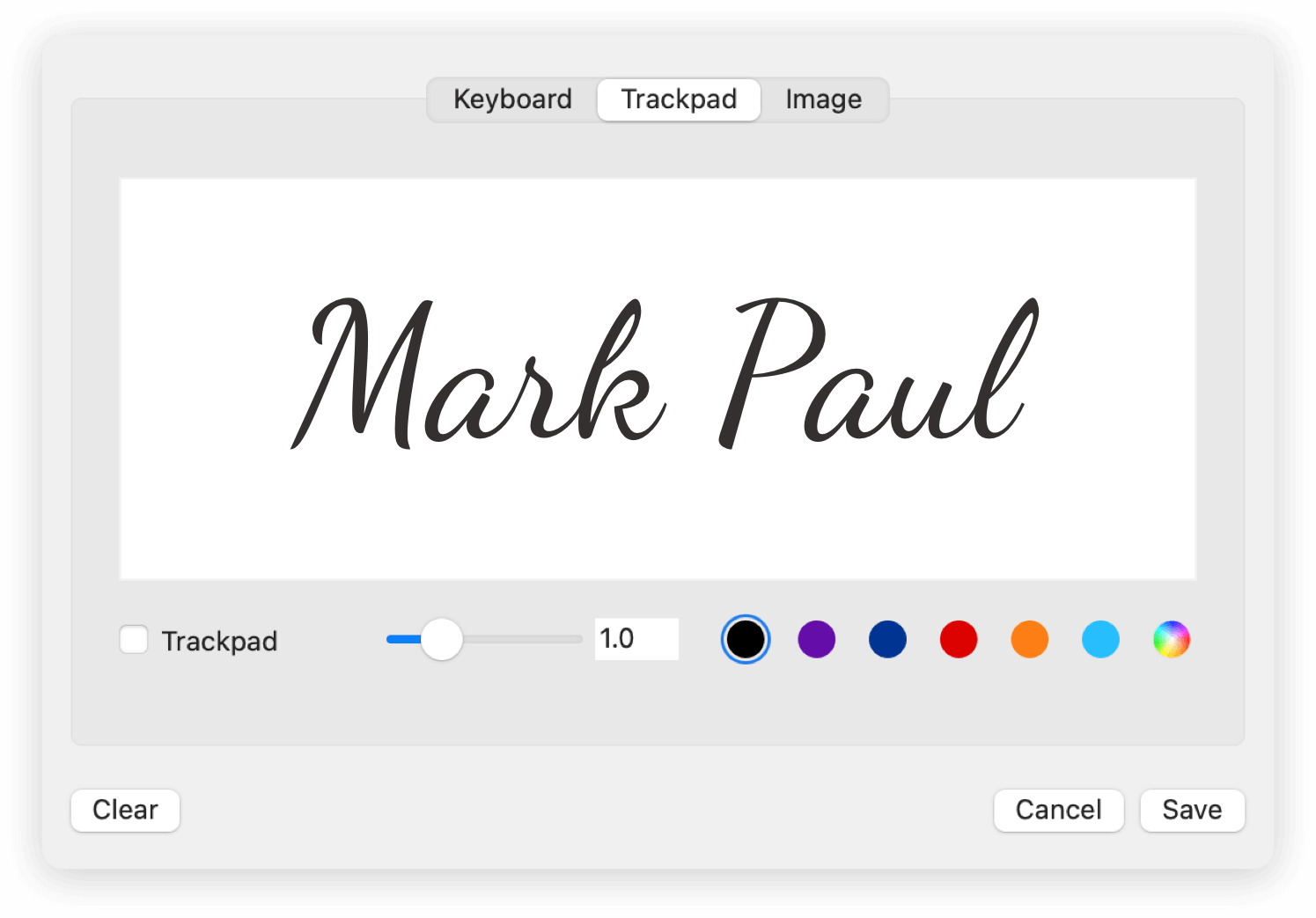
Task: Select the black color swatch
Action: pos(746,639)
